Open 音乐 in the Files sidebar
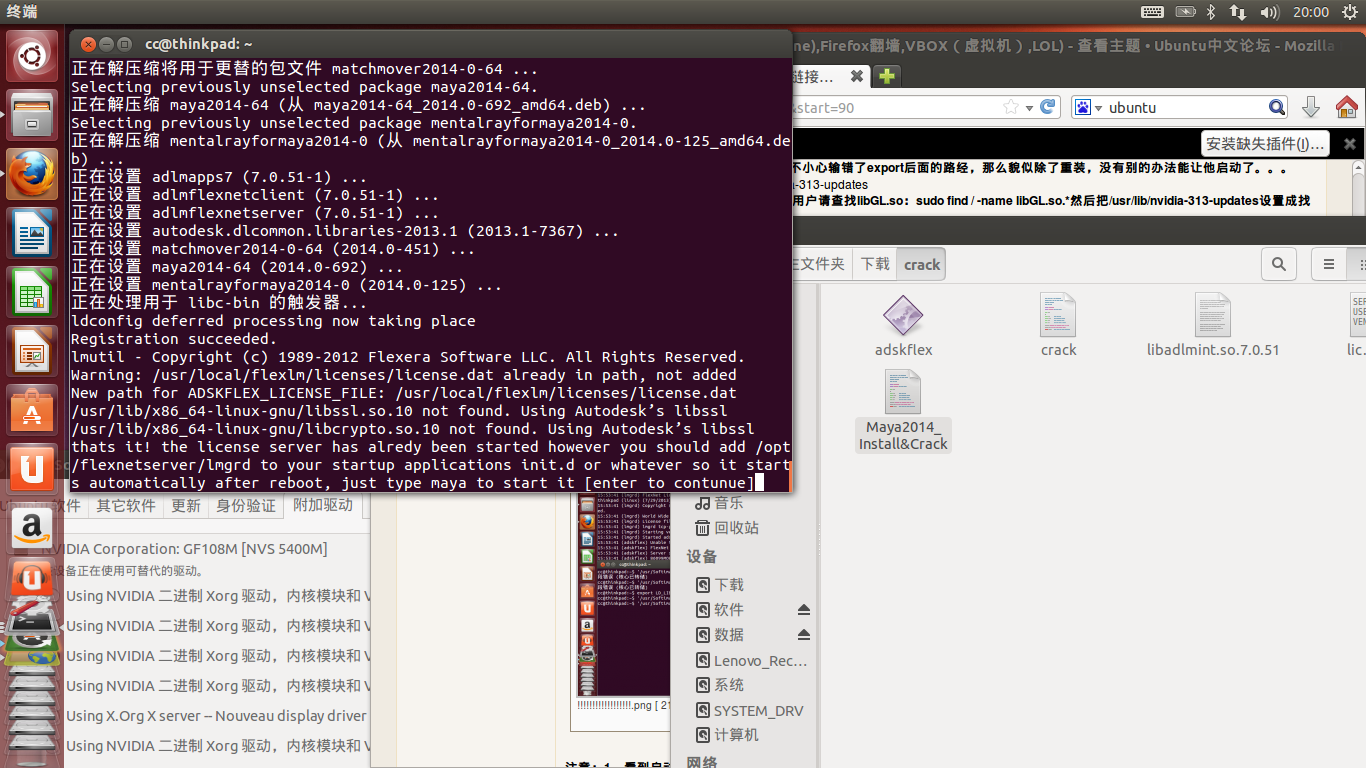Screen dimensions: 1366x768 (x=729, y=502)
